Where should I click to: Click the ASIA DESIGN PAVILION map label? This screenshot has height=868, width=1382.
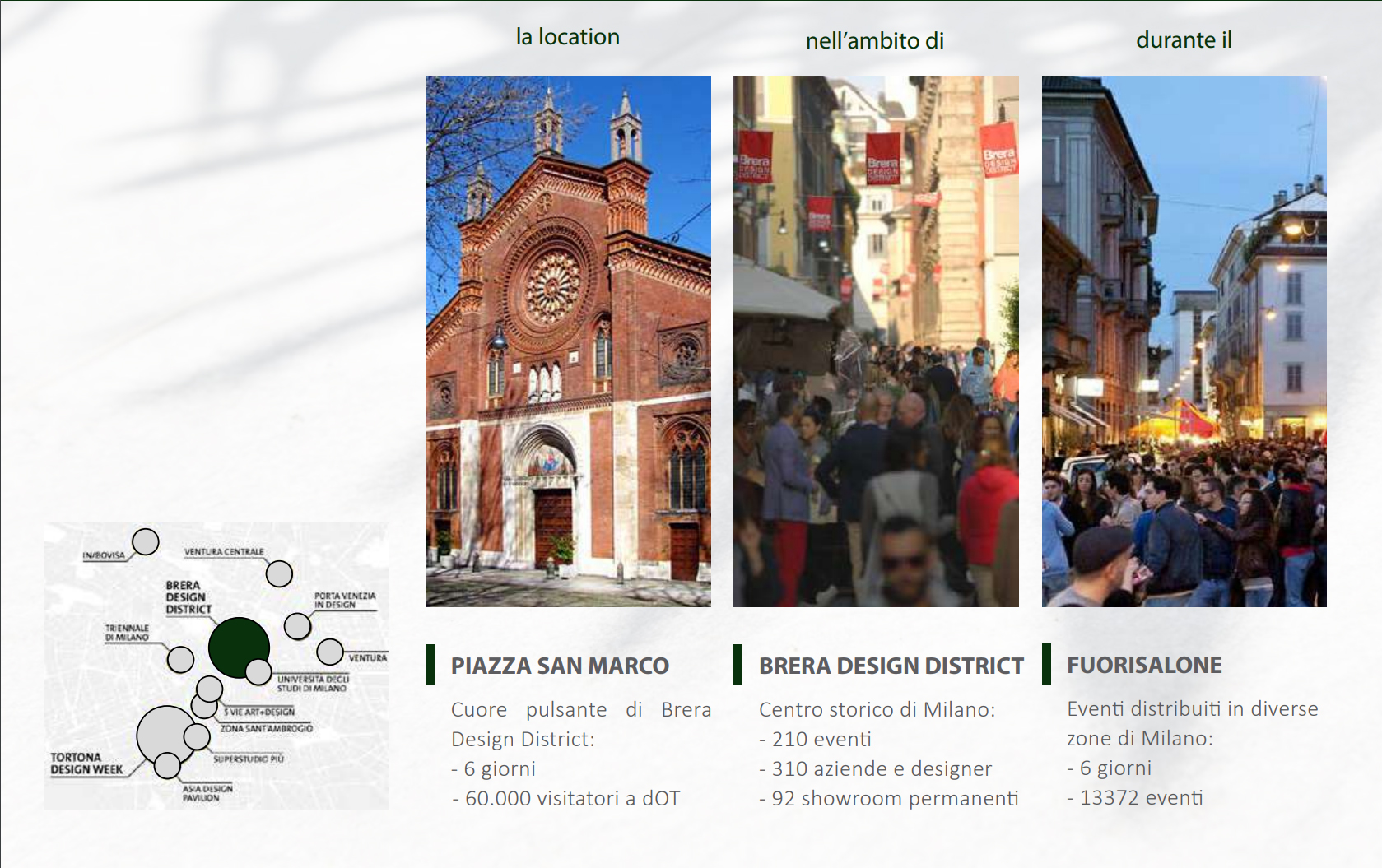tap(207, 793)
